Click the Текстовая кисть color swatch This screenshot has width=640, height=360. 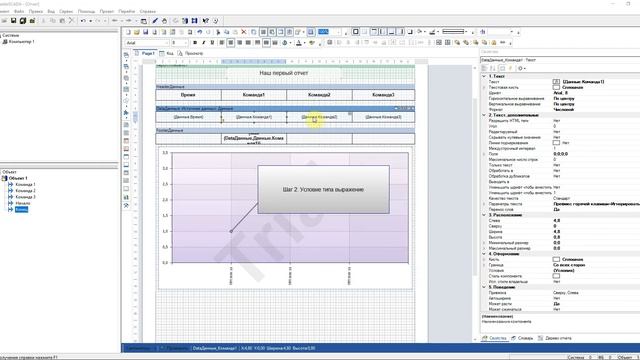pos(556,87)
